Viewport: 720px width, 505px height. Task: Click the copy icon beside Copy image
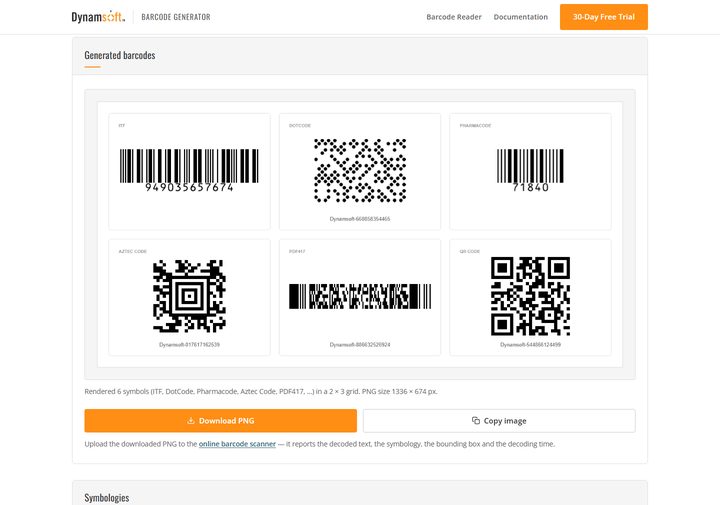476,421
